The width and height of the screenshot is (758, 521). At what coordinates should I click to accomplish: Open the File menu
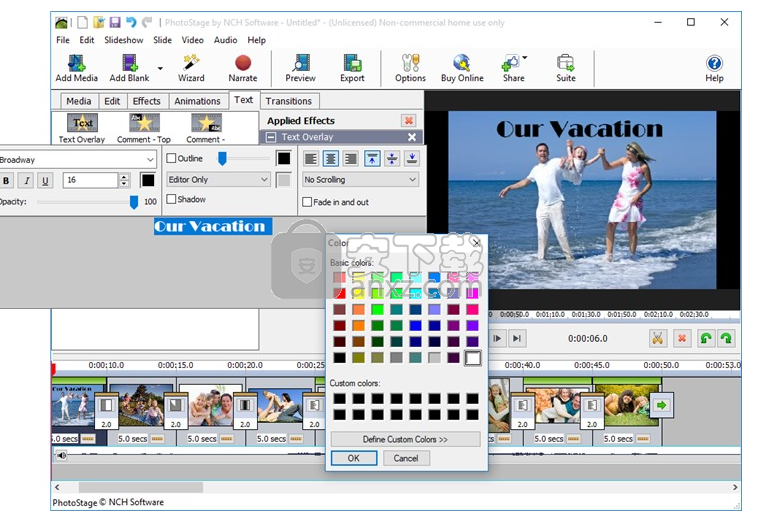coord(63,40)
